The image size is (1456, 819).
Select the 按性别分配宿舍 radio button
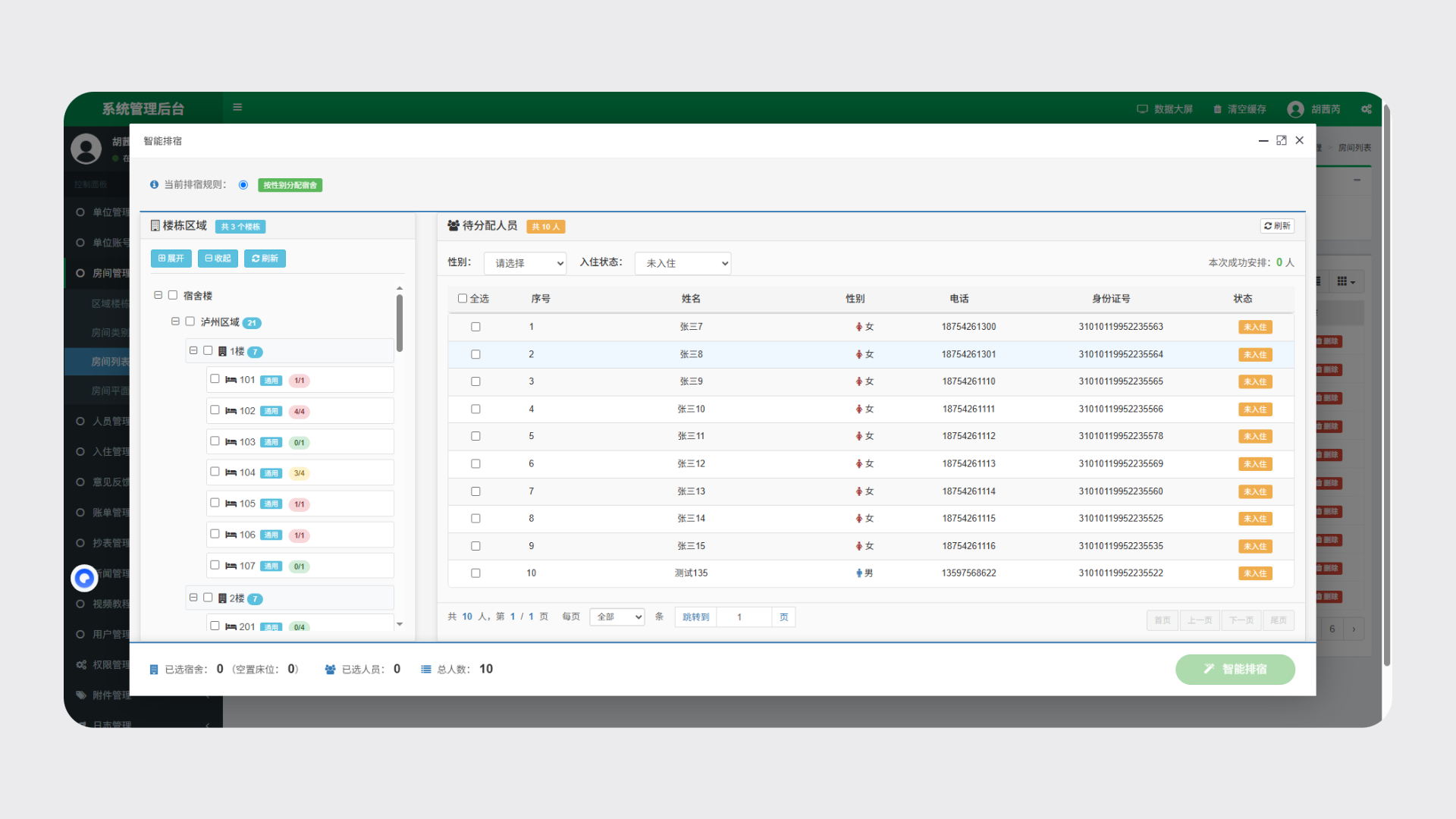click(243, 185)
